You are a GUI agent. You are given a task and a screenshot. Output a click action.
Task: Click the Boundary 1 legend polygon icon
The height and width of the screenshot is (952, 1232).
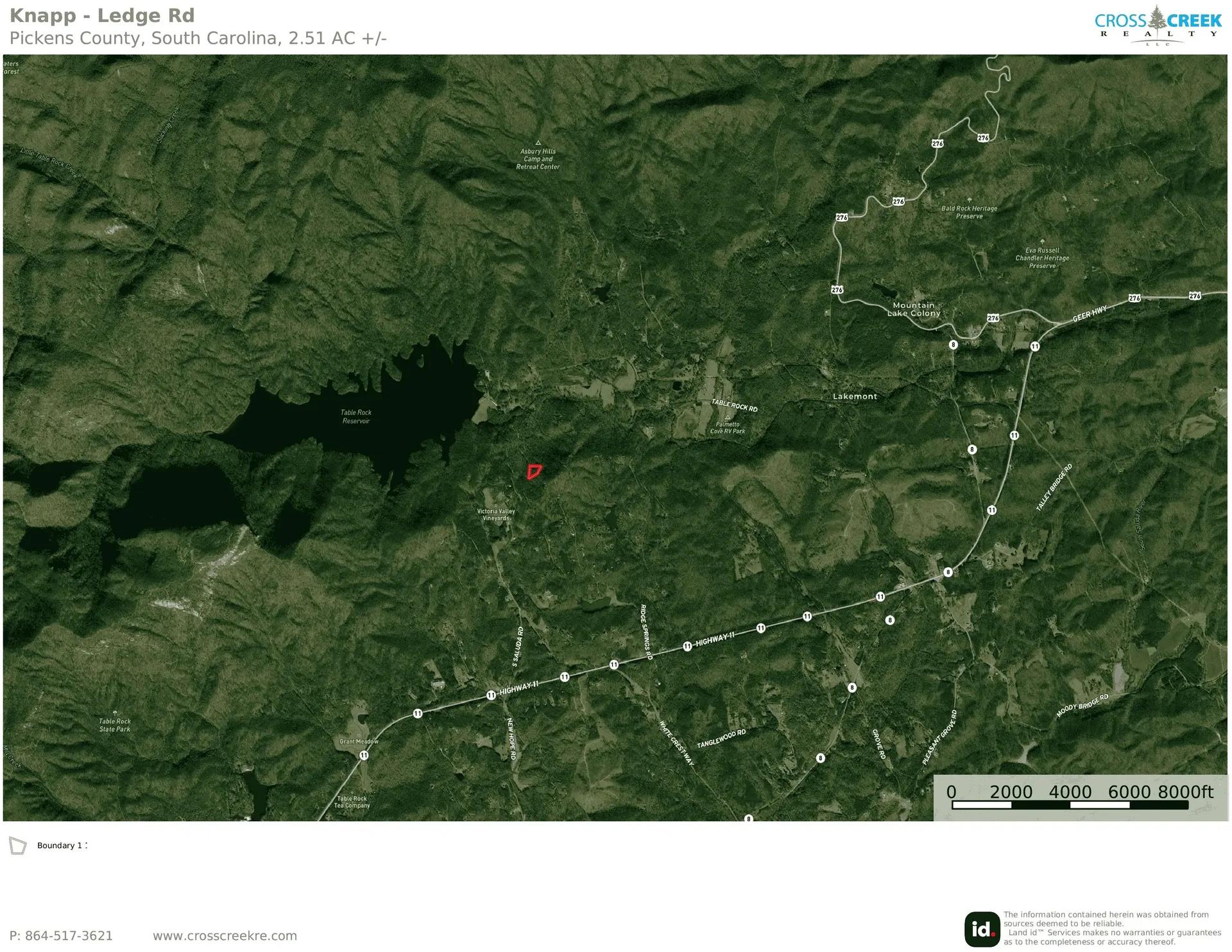point(18,846)
